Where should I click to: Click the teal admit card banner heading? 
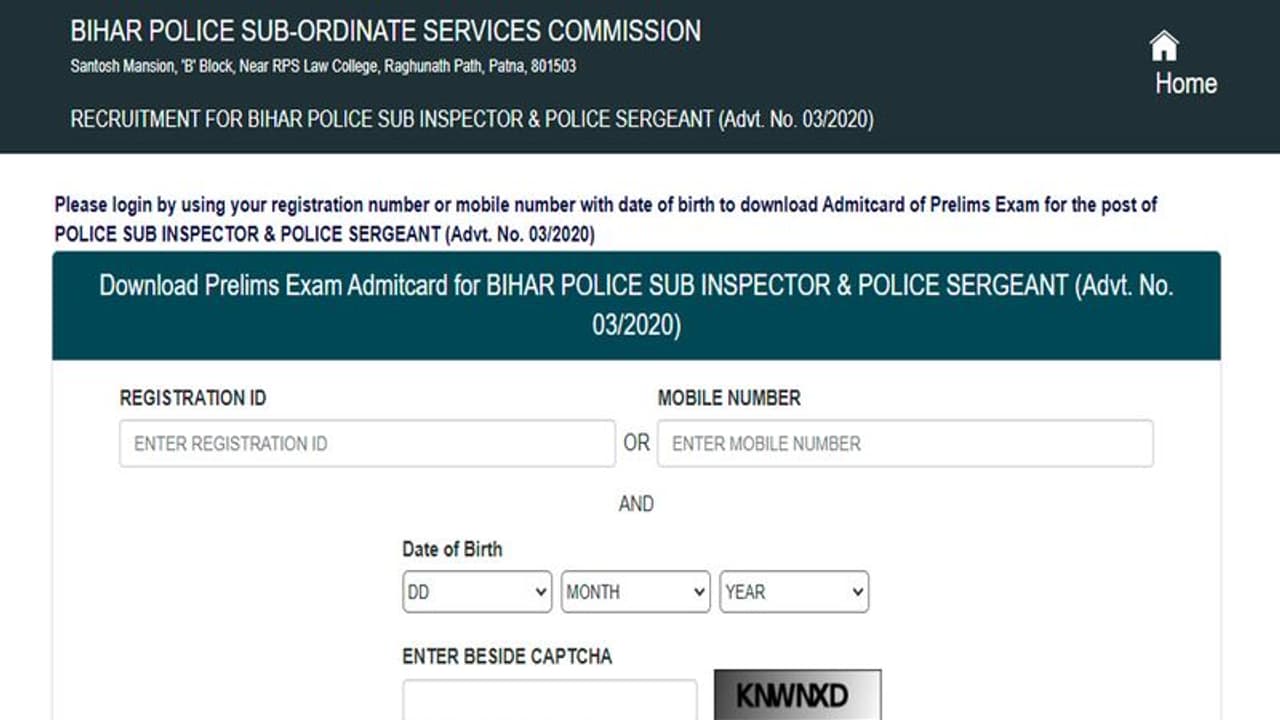[x=638, y=304]
